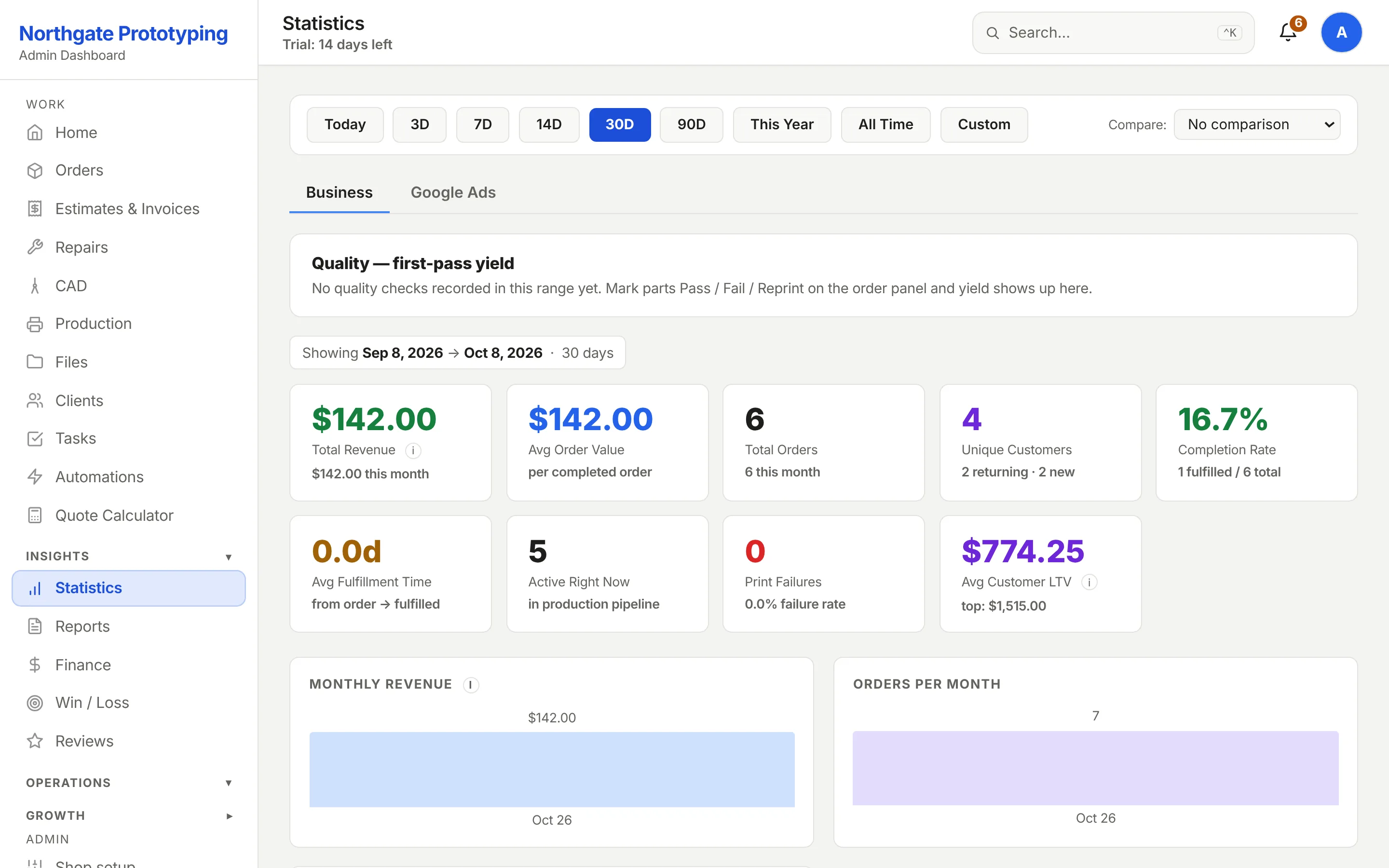
Task: Click the "Trial: 14 days left" text
Action: pos(337,45)
